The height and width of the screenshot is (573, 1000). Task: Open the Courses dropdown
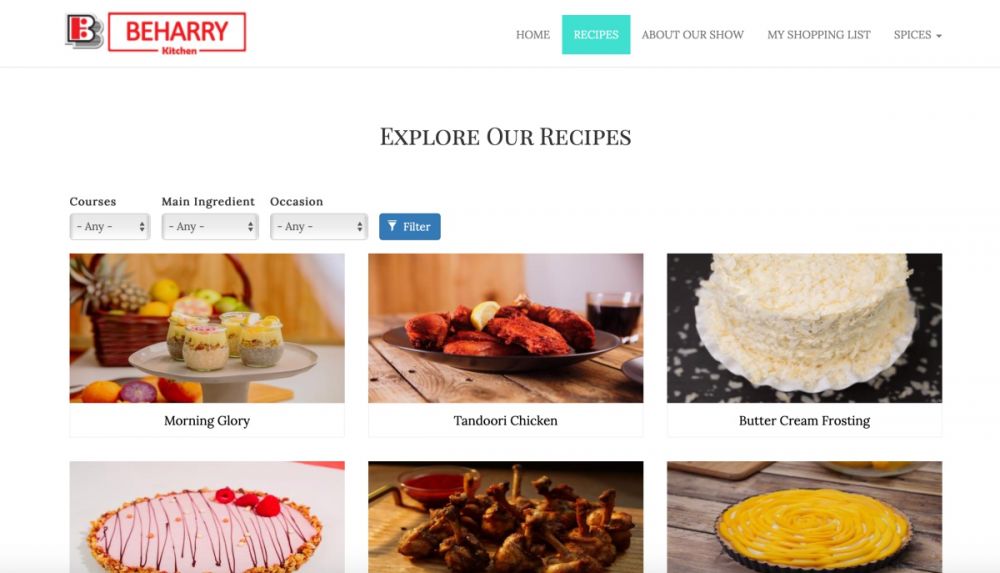click(x=110, y=227)
